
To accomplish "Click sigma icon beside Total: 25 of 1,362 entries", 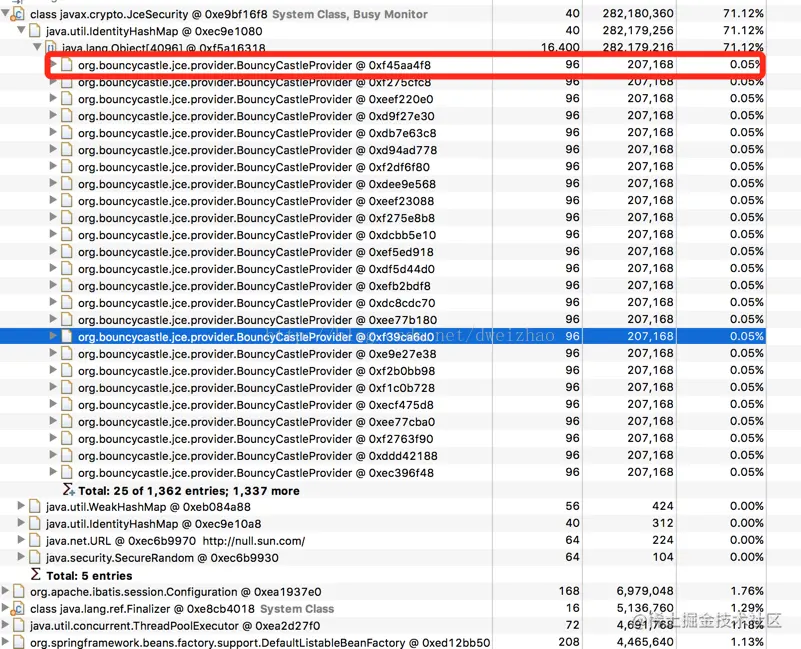I will pyautogui.click(x=68, y=490).
